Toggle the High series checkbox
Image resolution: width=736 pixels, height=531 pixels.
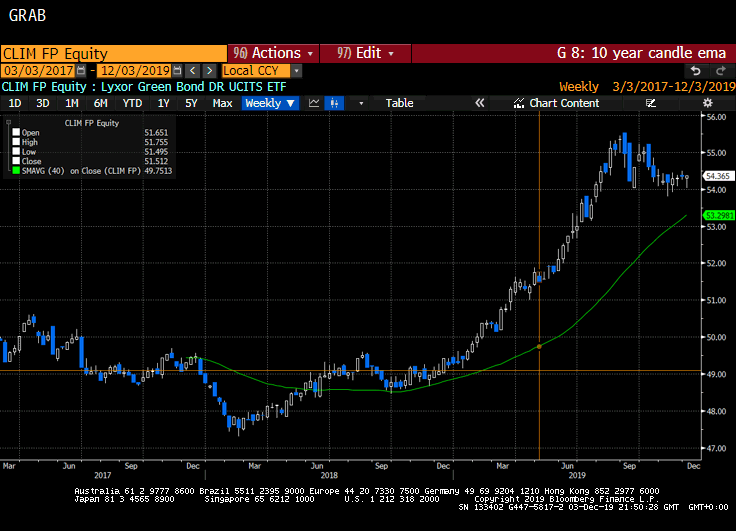click(x=16, y=142)
